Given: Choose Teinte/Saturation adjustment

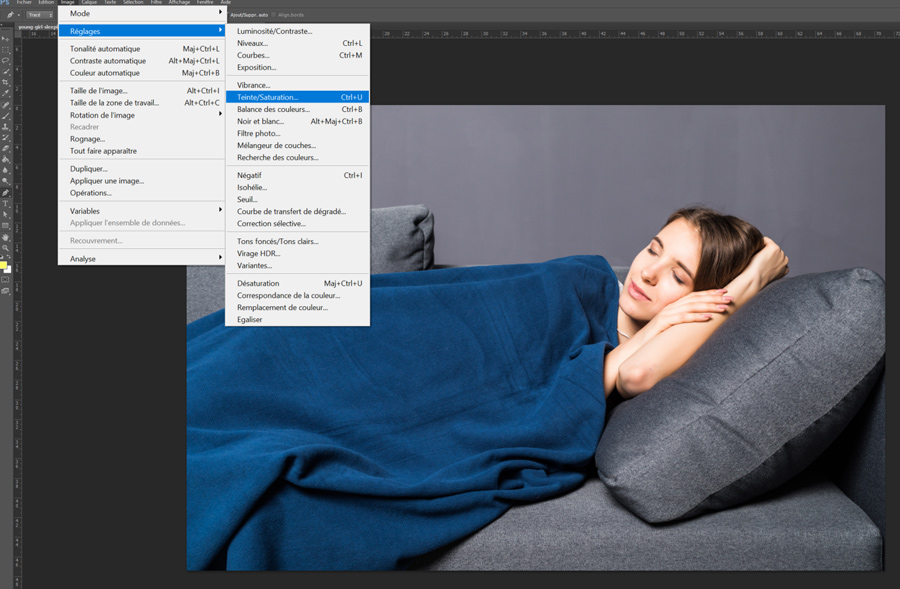Looking at the screenshot, I should tap(297, 97).
